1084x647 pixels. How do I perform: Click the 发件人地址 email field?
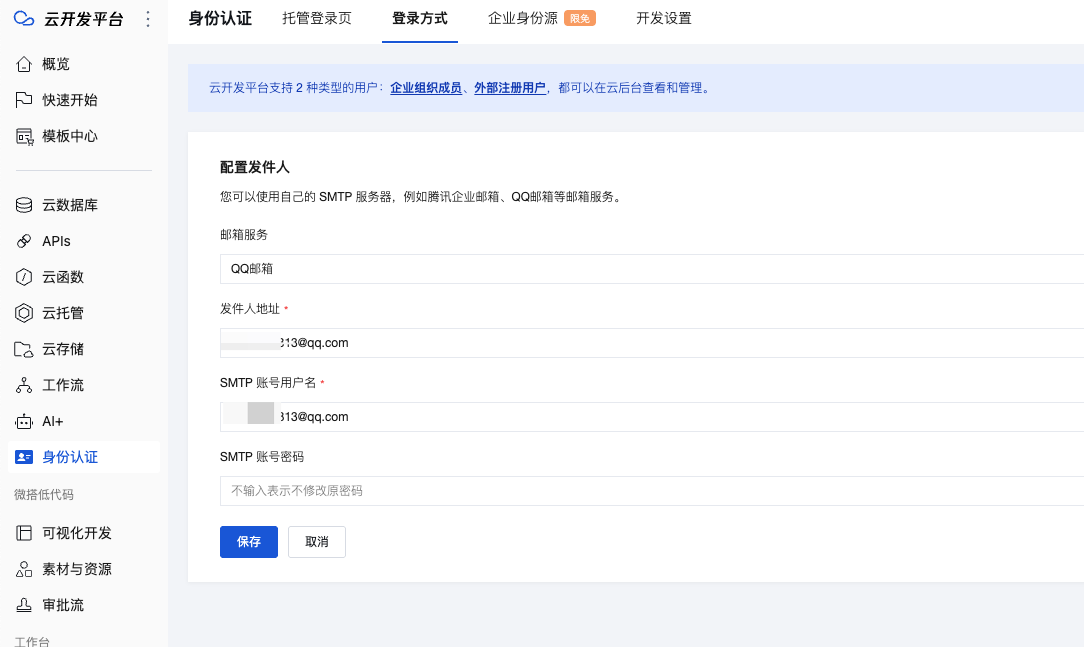650,343
